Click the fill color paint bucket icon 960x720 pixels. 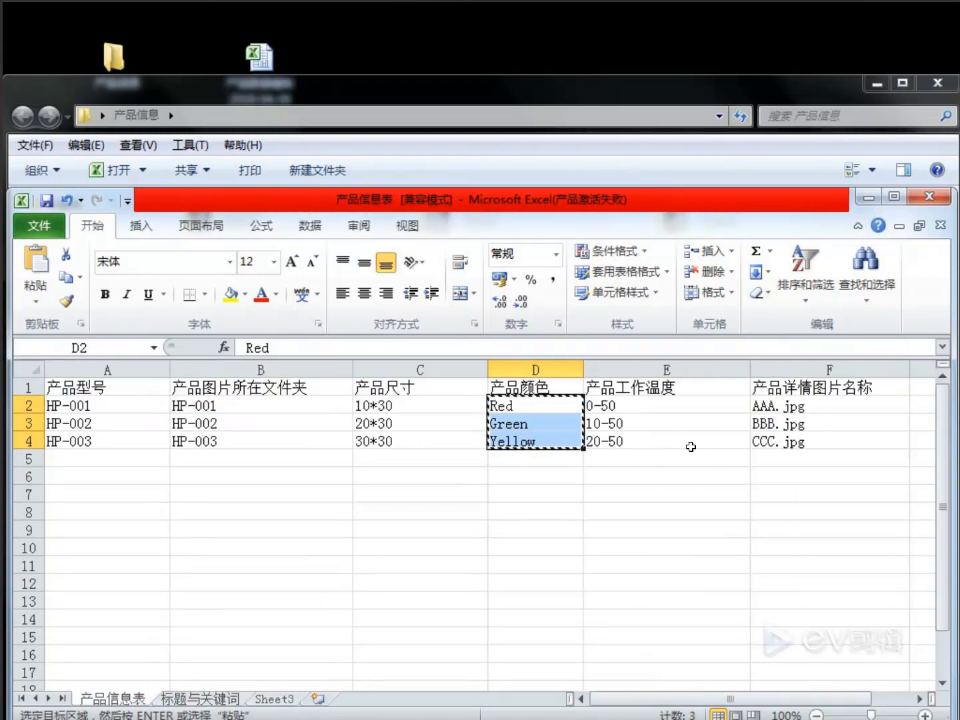click(x=231, y=294)
